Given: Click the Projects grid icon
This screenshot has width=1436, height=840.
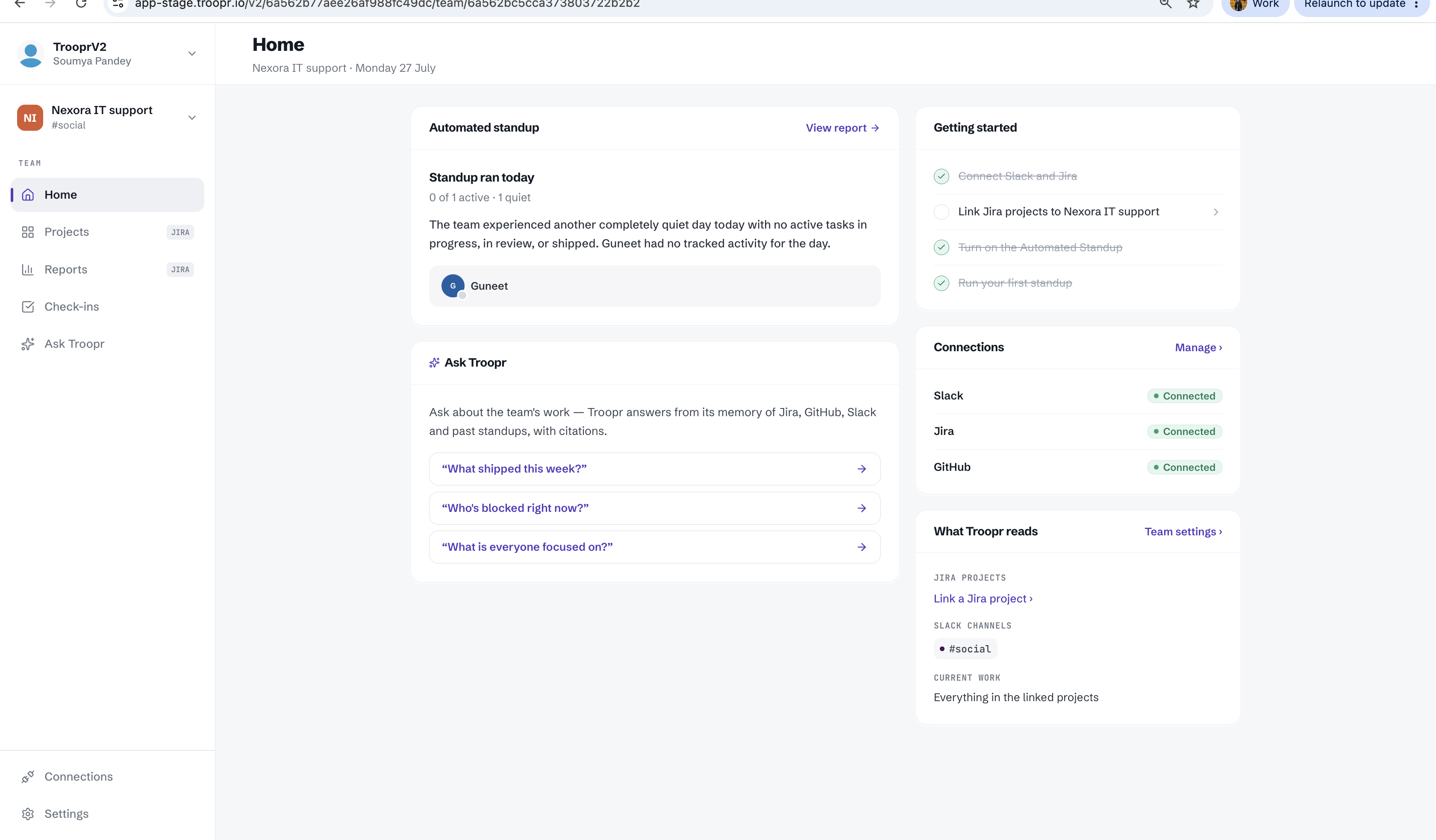Looking at the screenshot, I should click(28, 232).
